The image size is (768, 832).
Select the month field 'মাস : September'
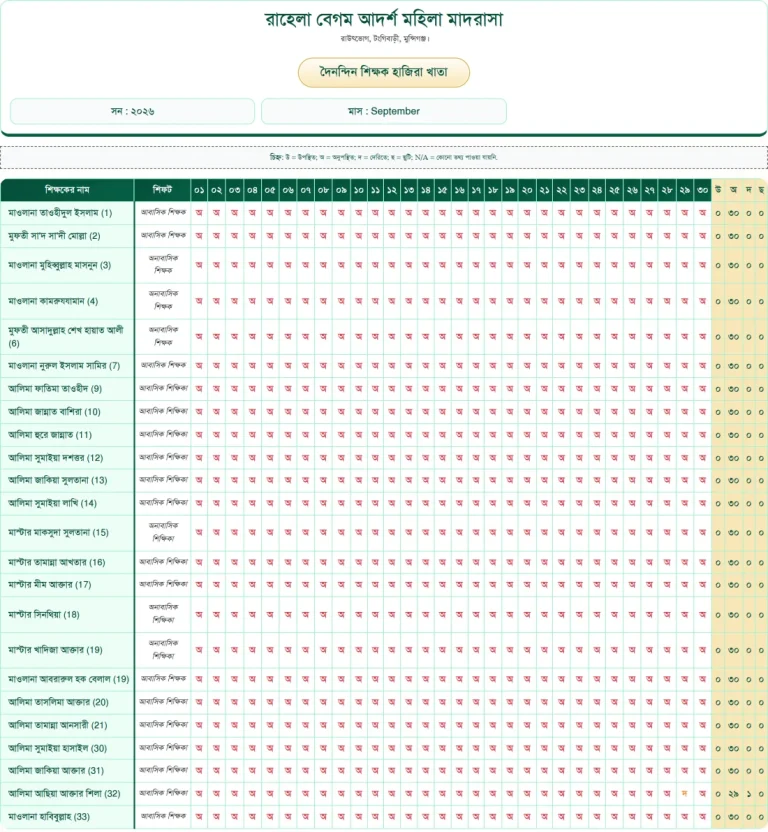coord(384,111)
